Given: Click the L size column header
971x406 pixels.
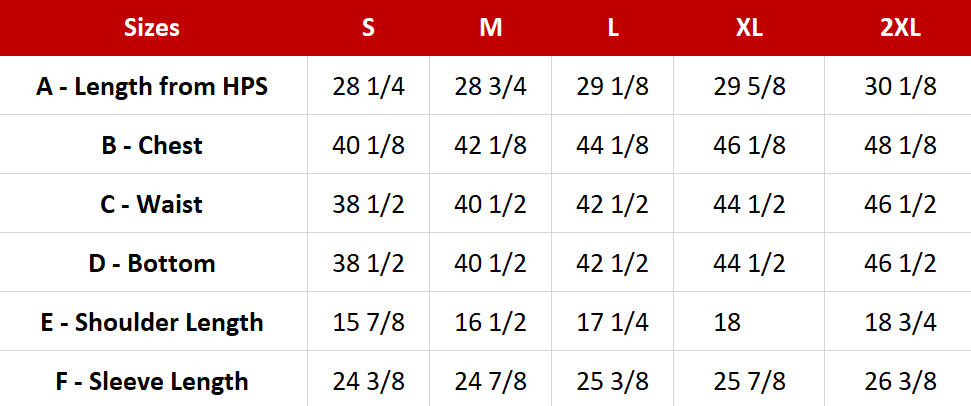Looking at the screenshot, I should 612,28.
